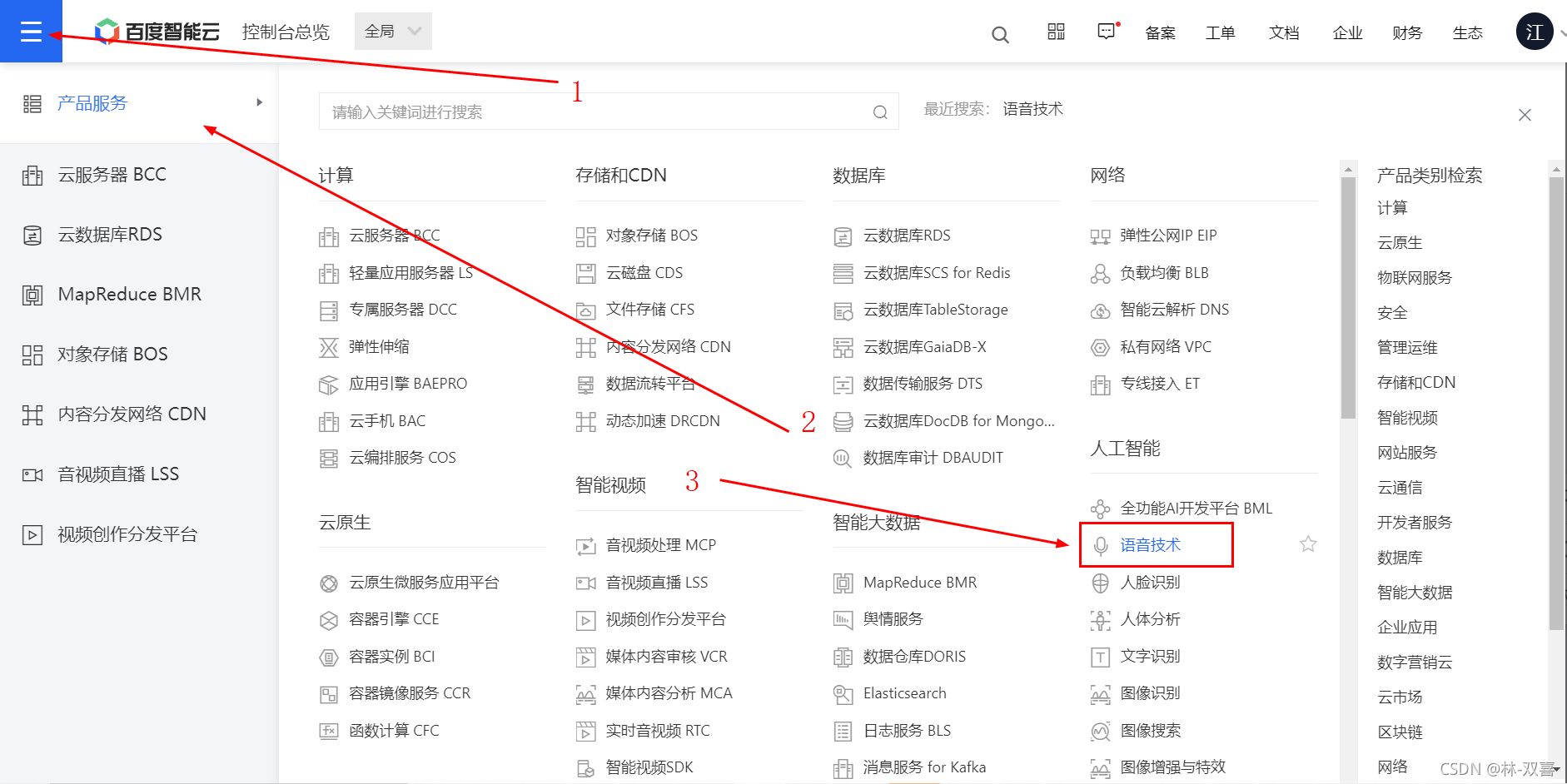Screen dimensions: 1567x784
Task: Click the 弹性公网IP EIP icon
Action: click(1100, 236)
